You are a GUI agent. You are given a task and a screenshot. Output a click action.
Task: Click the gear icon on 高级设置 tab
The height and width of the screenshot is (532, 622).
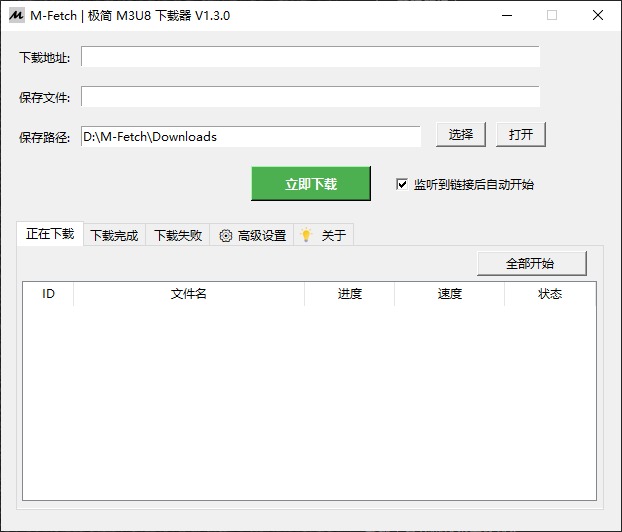(226, 236)
